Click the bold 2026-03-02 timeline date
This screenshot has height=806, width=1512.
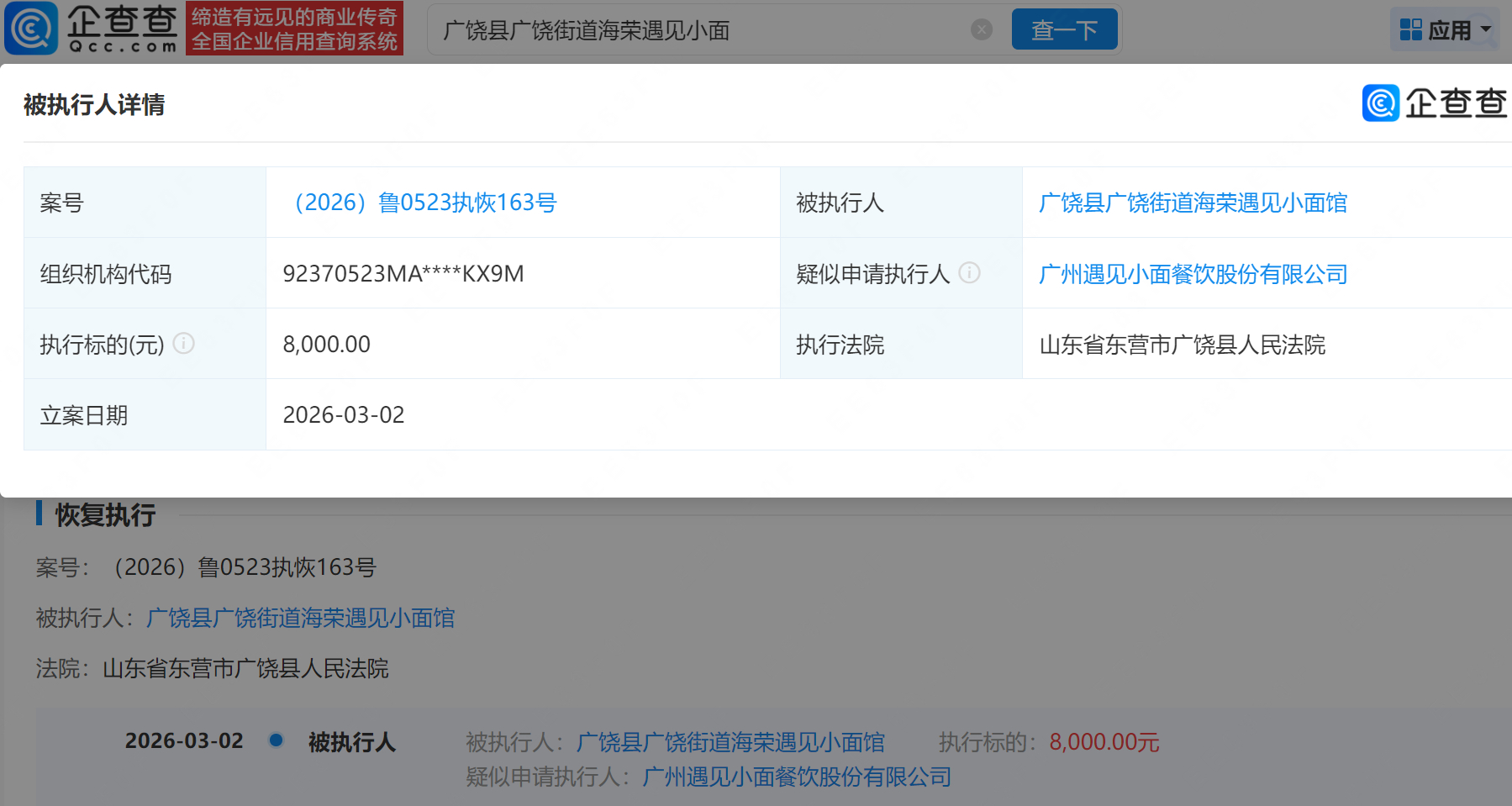click(x=184, y=740)
